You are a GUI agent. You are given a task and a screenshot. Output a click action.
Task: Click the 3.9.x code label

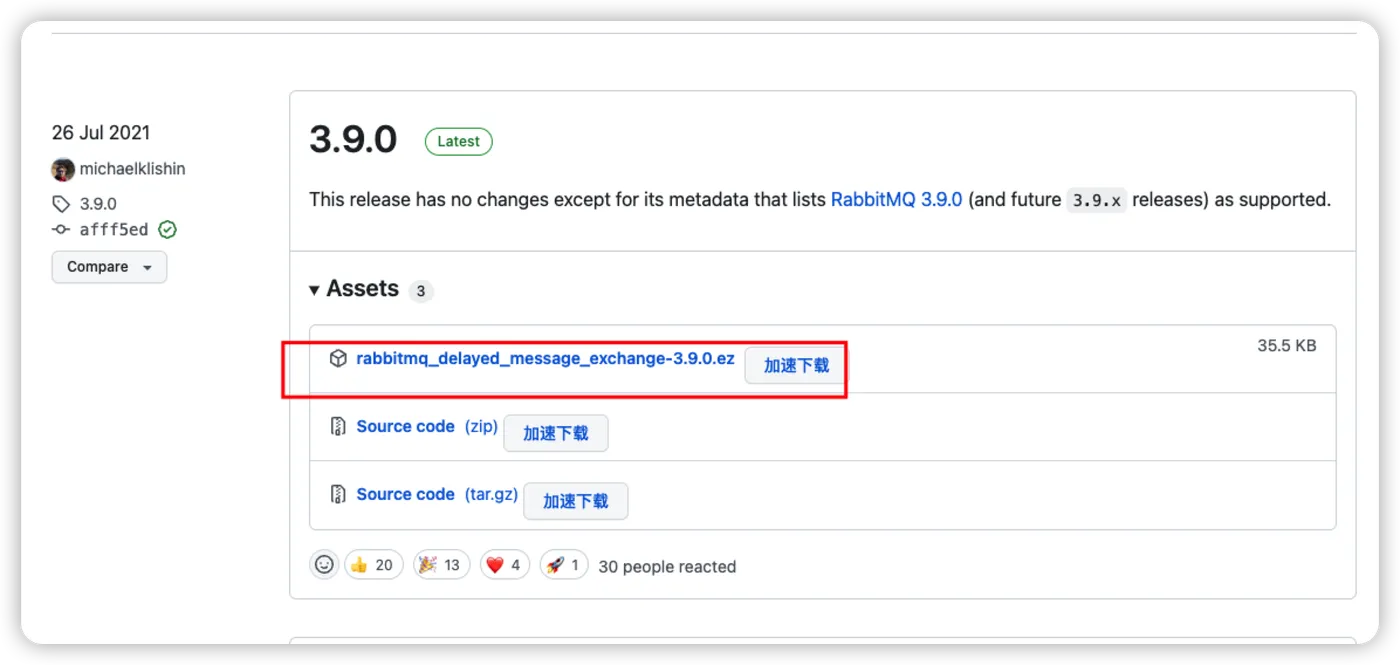(1097, 200)
